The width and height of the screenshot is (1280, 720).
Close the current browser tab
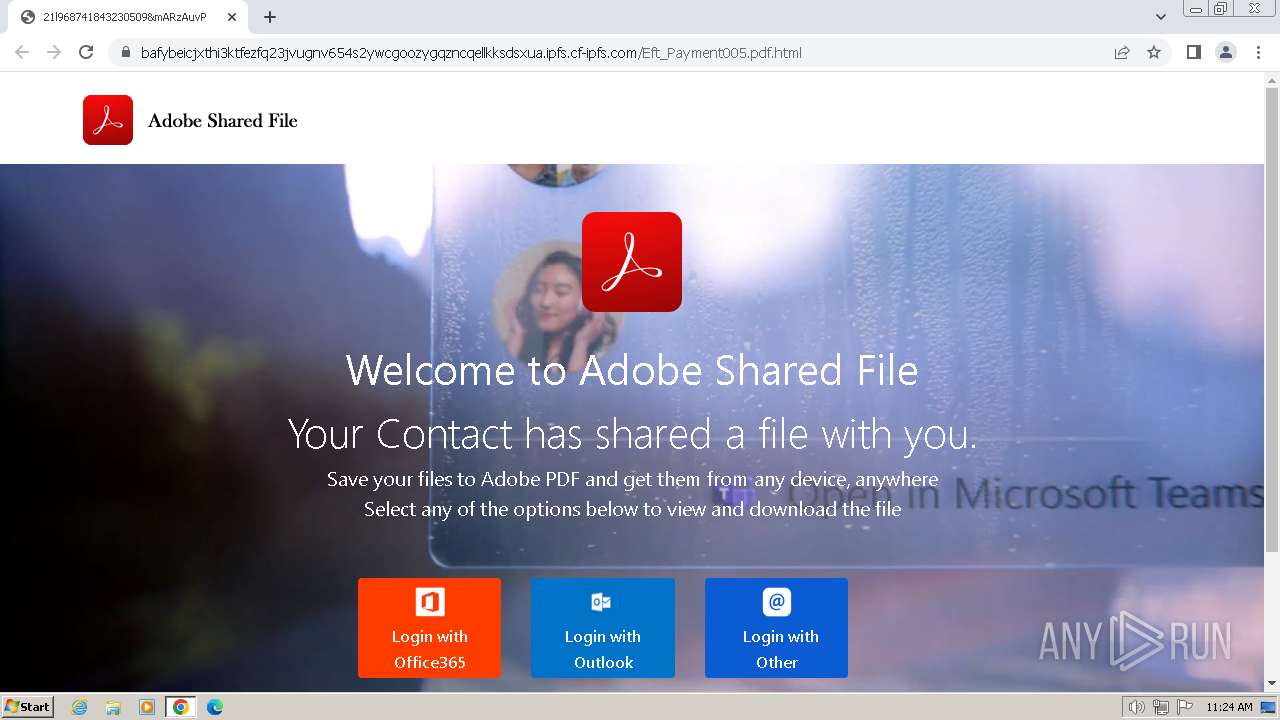[x=232, y=17]
